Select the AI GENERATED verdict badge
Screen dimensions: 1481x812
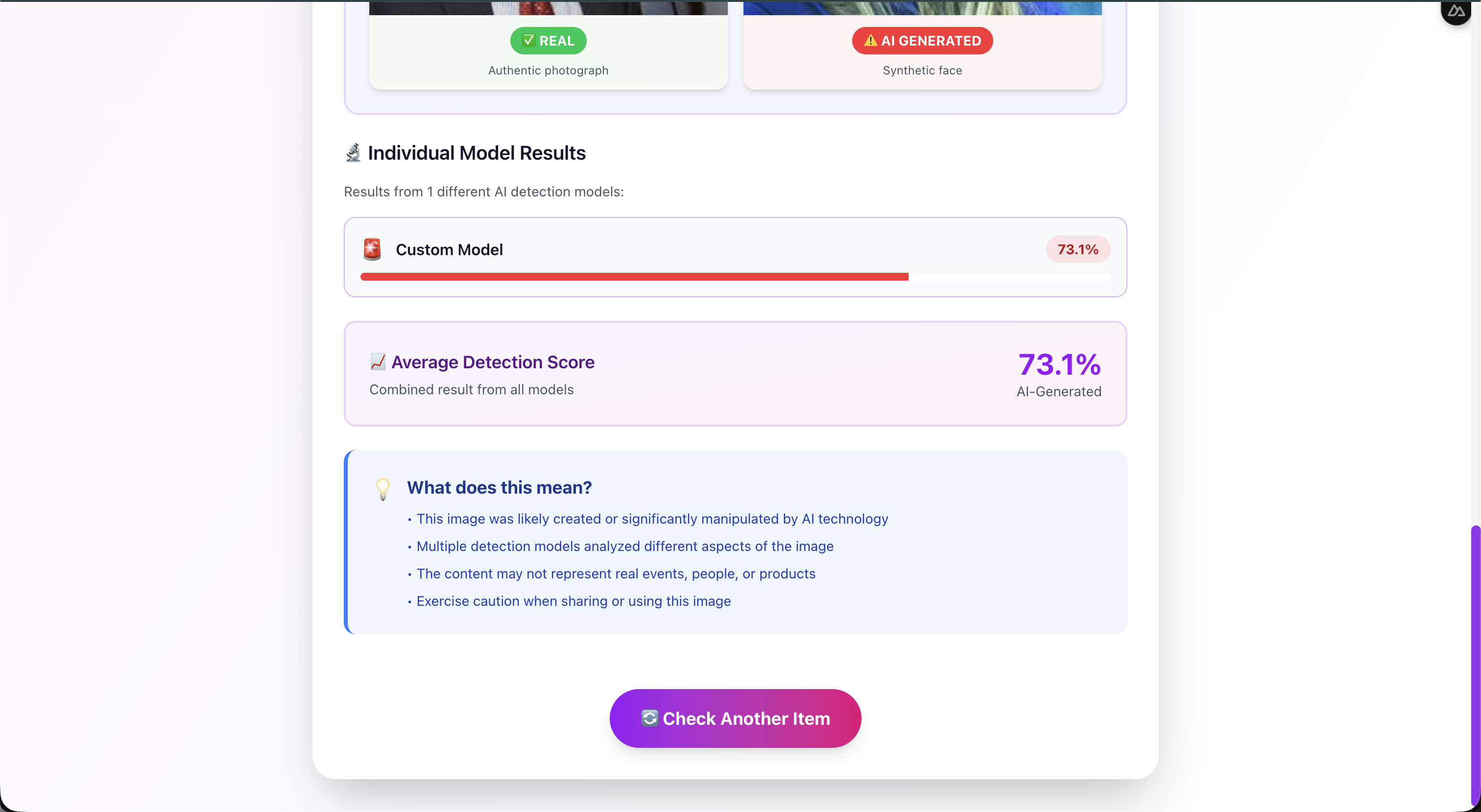click(922, 40)
